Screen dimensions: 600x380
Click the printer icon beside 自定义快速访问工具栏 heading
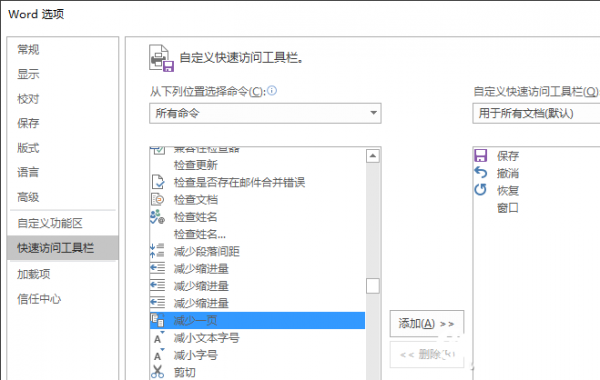point(161,58)
